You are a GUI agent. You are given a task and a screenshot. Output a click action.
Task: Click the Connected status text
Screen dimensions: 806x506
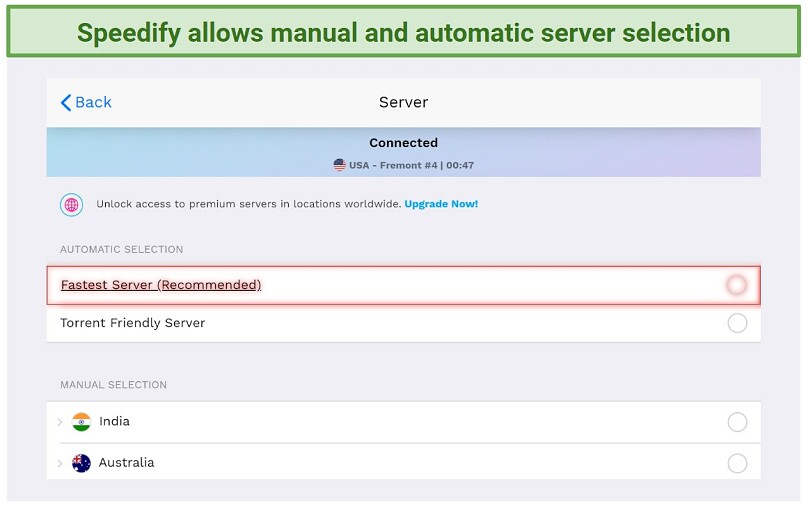coord(404,142)
